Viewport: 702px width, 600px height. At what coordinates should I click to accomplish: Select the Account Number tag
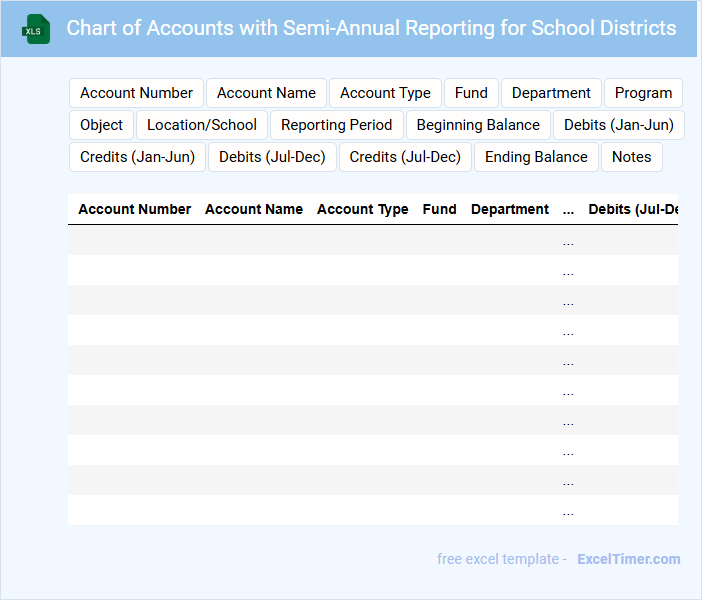(136, 93)
